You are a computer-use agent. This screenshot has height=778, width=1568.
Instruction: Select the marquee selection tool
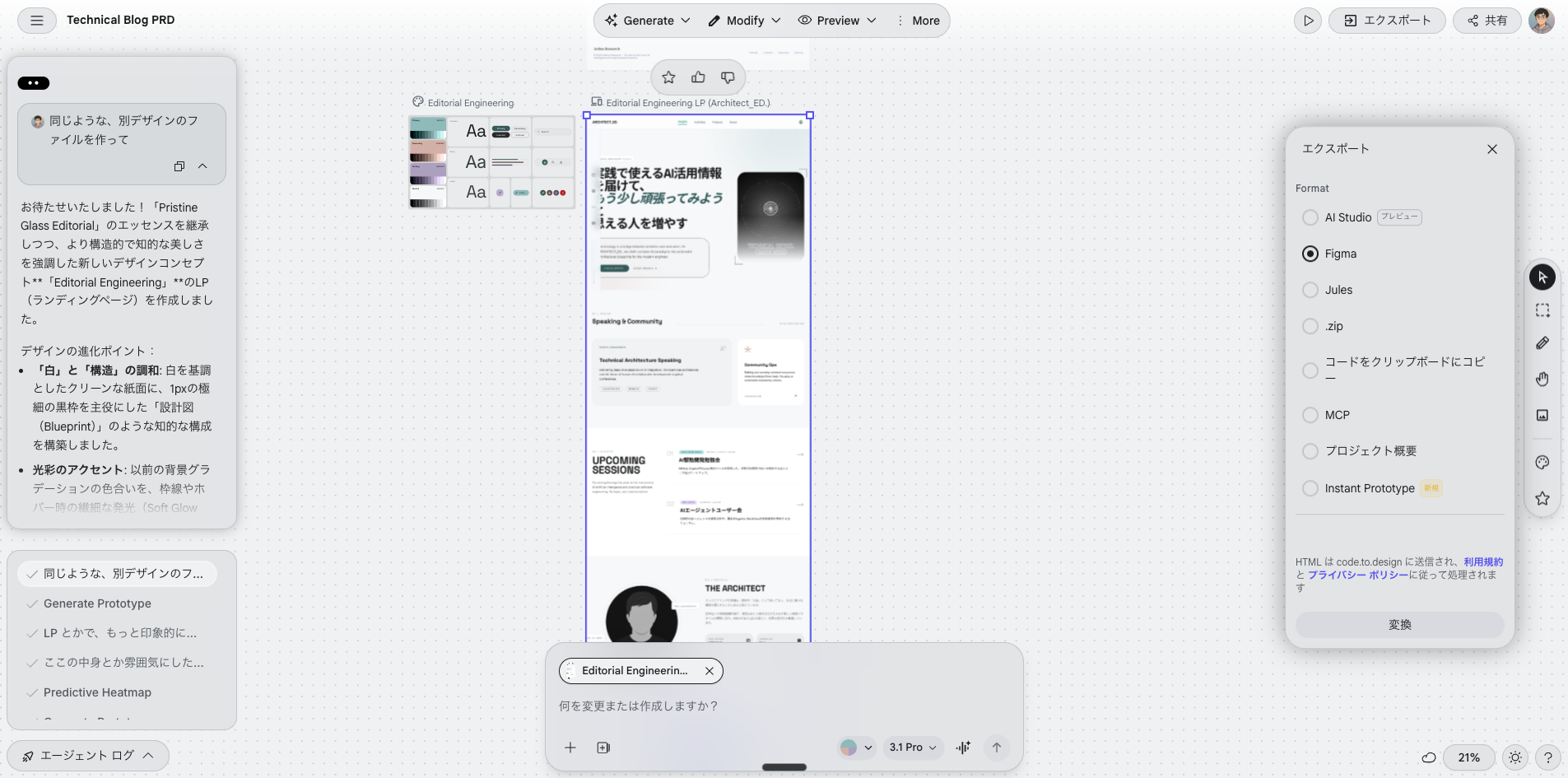pyautogui.click(x=1542, y=310)
